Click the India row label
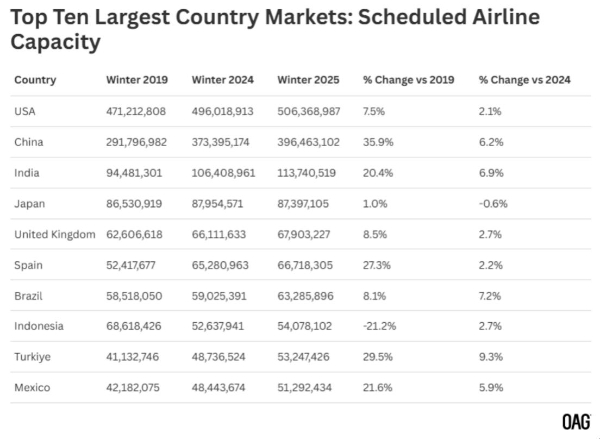Screen dimensions: 600x440 click(x=28, y=174)
